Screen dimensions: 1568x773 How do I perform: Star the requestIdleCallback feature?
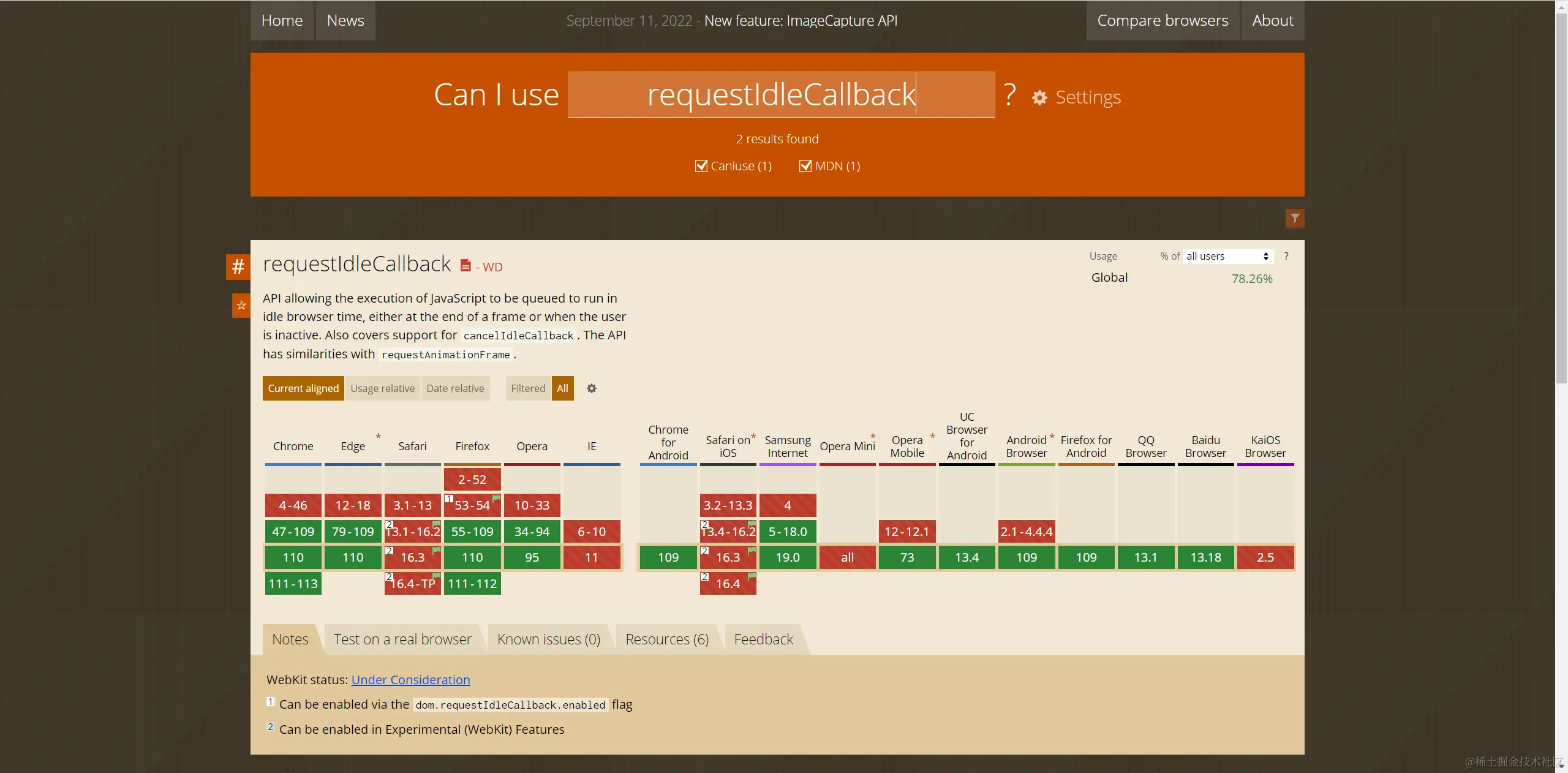pos(241,305)
